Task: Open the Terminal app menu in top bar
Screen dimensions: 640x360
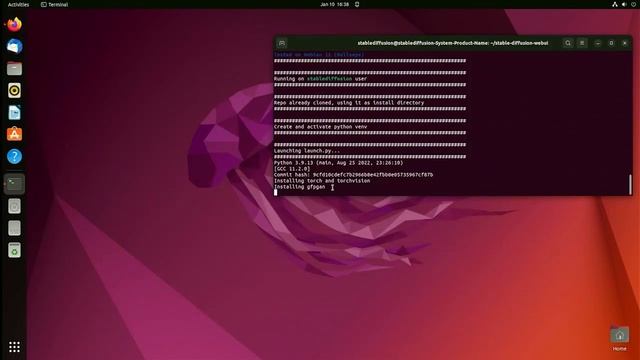Action: tap(54, 4)
